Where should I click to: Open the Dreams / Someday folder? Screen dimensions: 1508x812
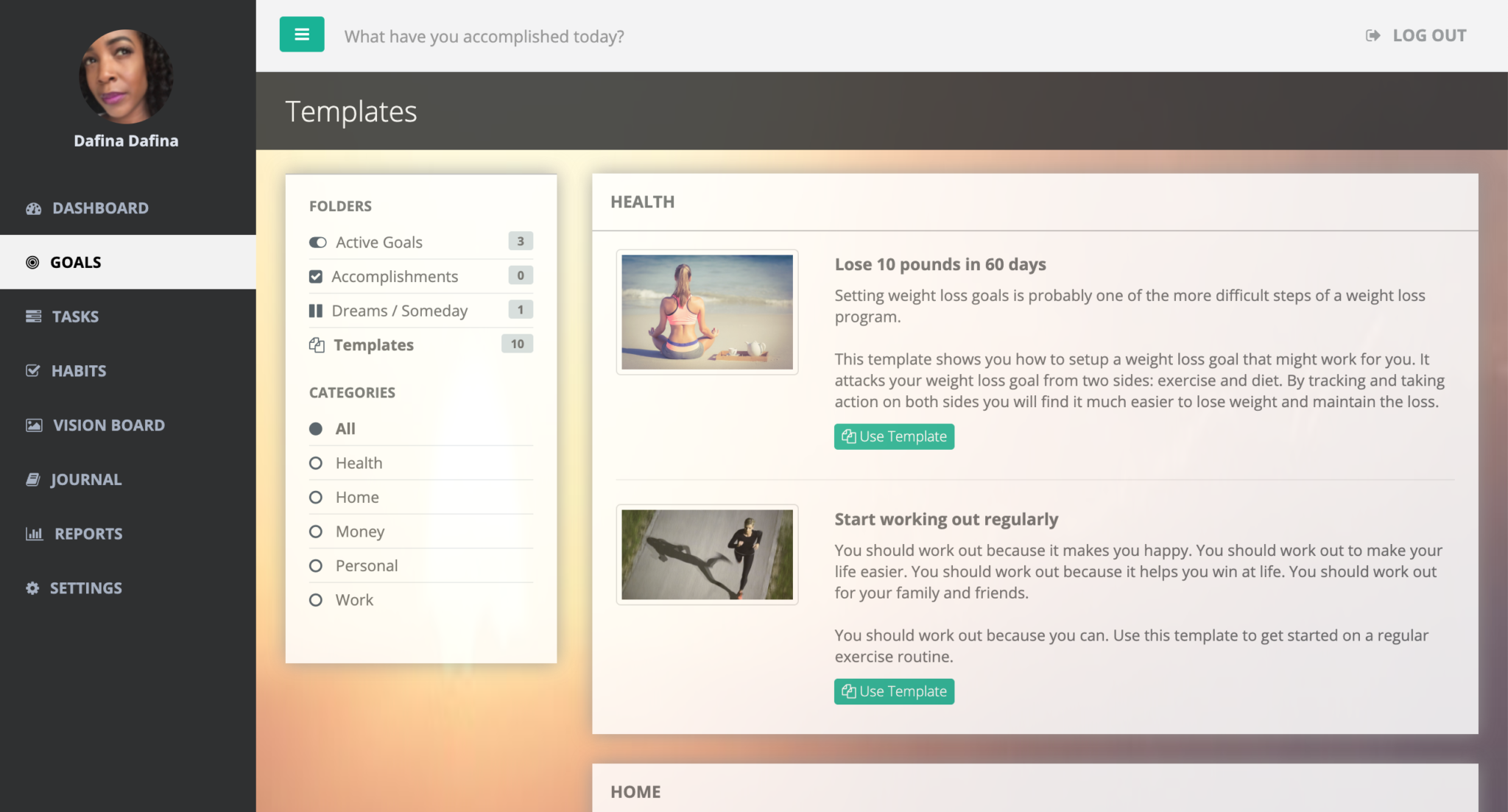tap(421, 311)
